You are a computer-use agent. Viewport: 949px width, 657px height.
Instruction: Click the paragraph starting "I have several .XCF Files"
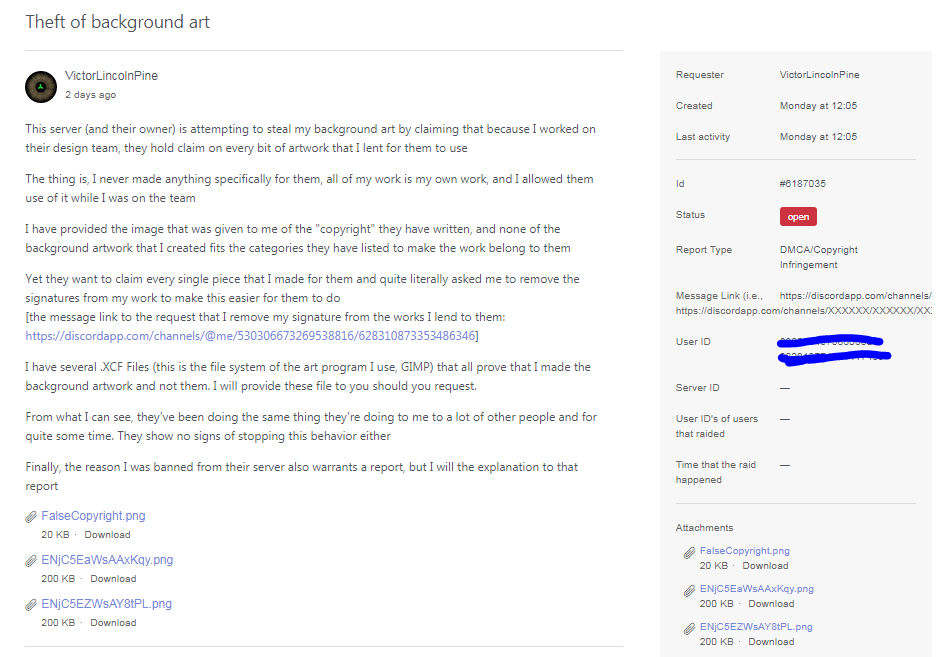click(308, 377)
